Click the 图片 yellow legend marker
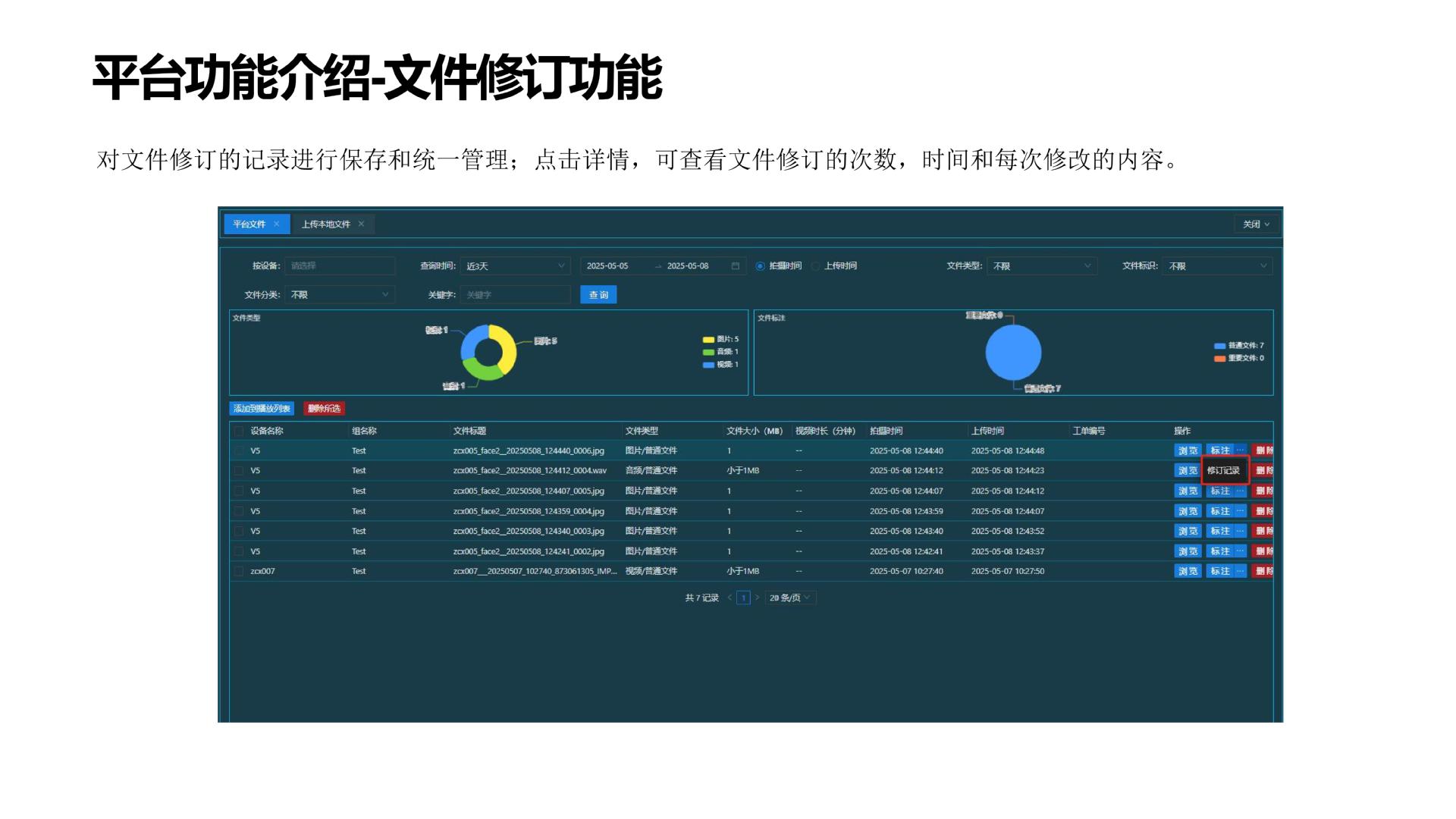This screenshot has height=819, width=1456. [708, 340]
